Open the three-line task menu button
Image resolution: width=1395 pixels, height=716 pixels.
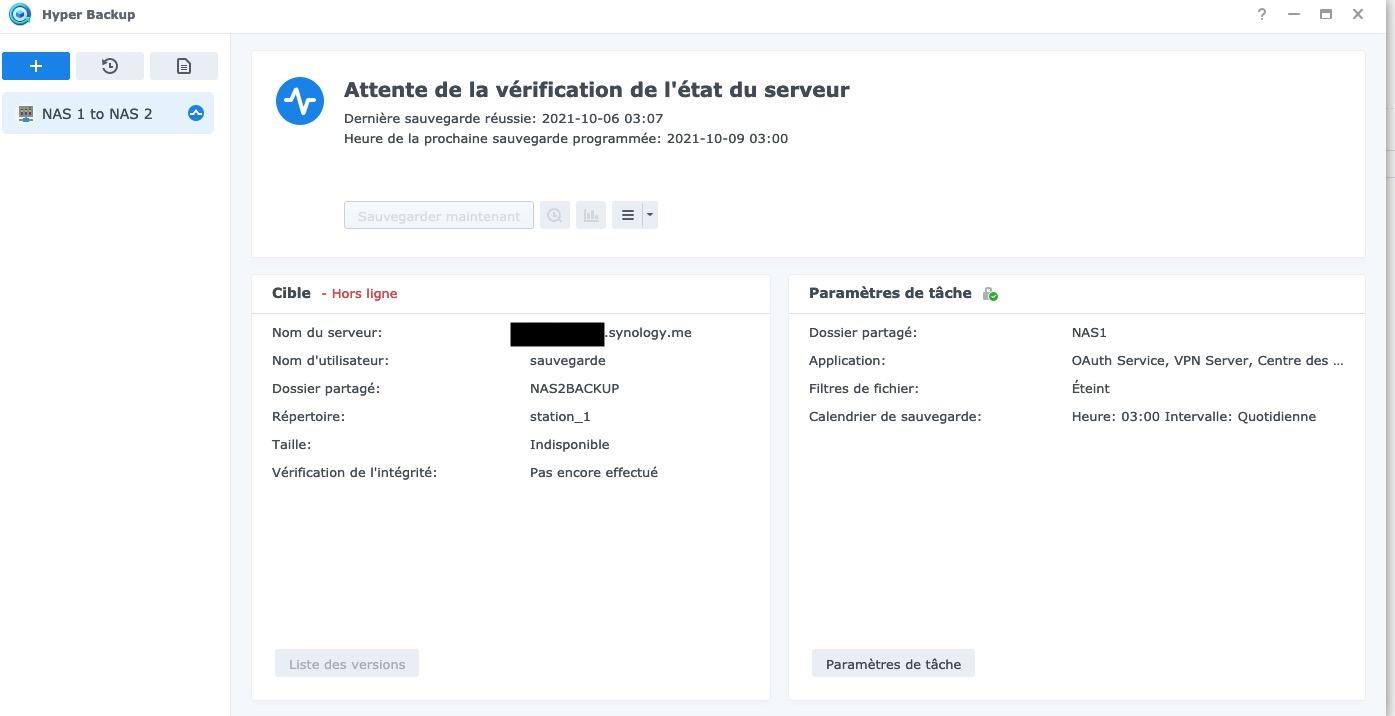tap(627, 215)
